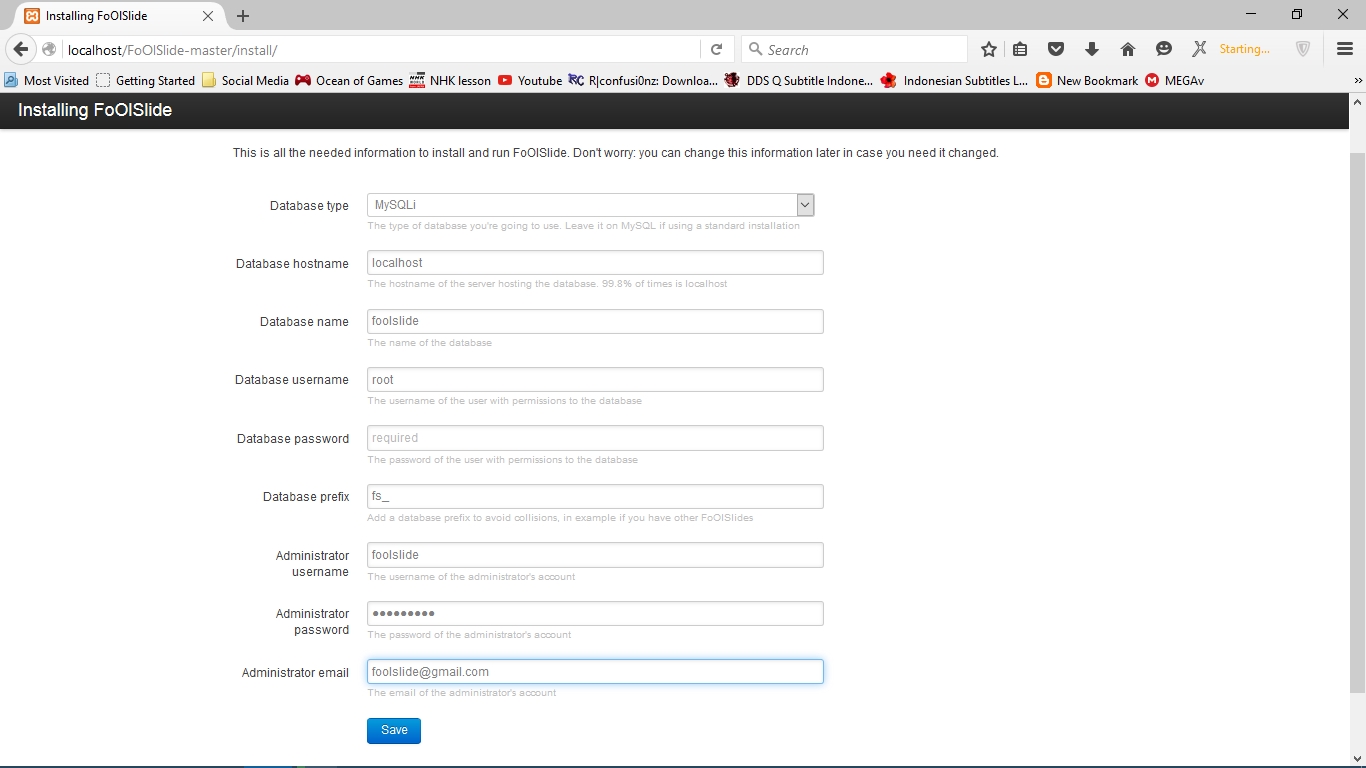Click the bookmark star icon
This screenshot has width=1366, height=768.
(989, 49)
